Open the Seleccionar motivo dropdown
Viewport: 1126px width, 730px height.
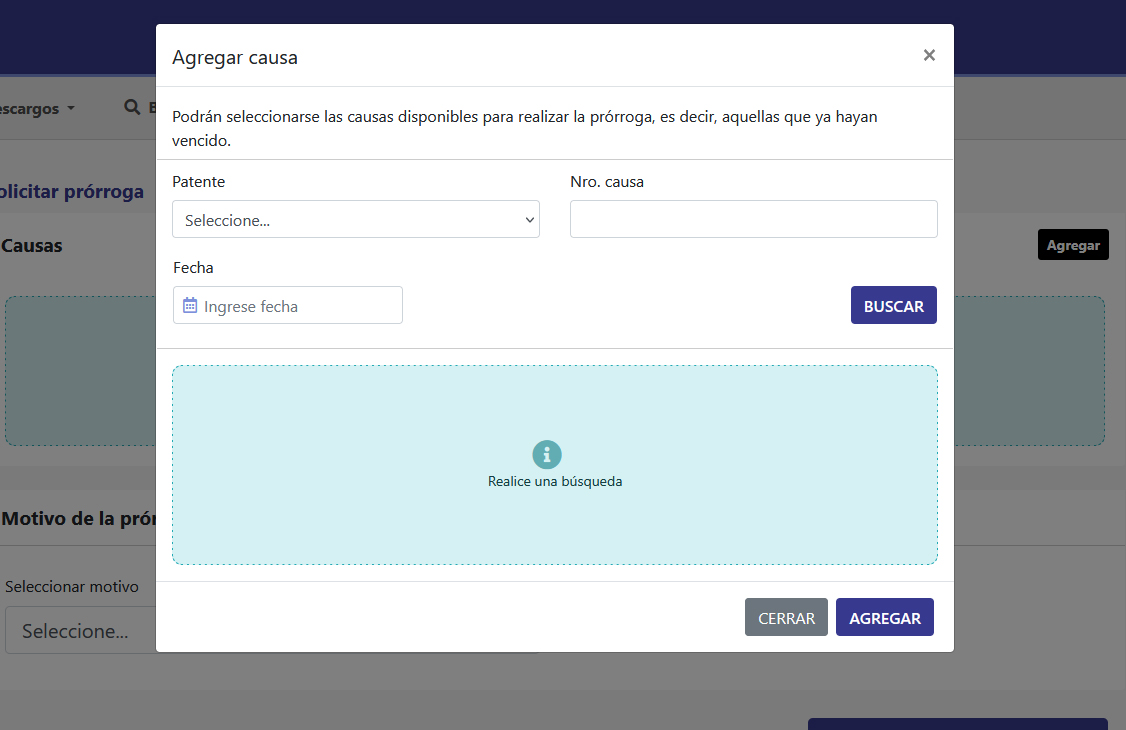(x=80, y=631)
